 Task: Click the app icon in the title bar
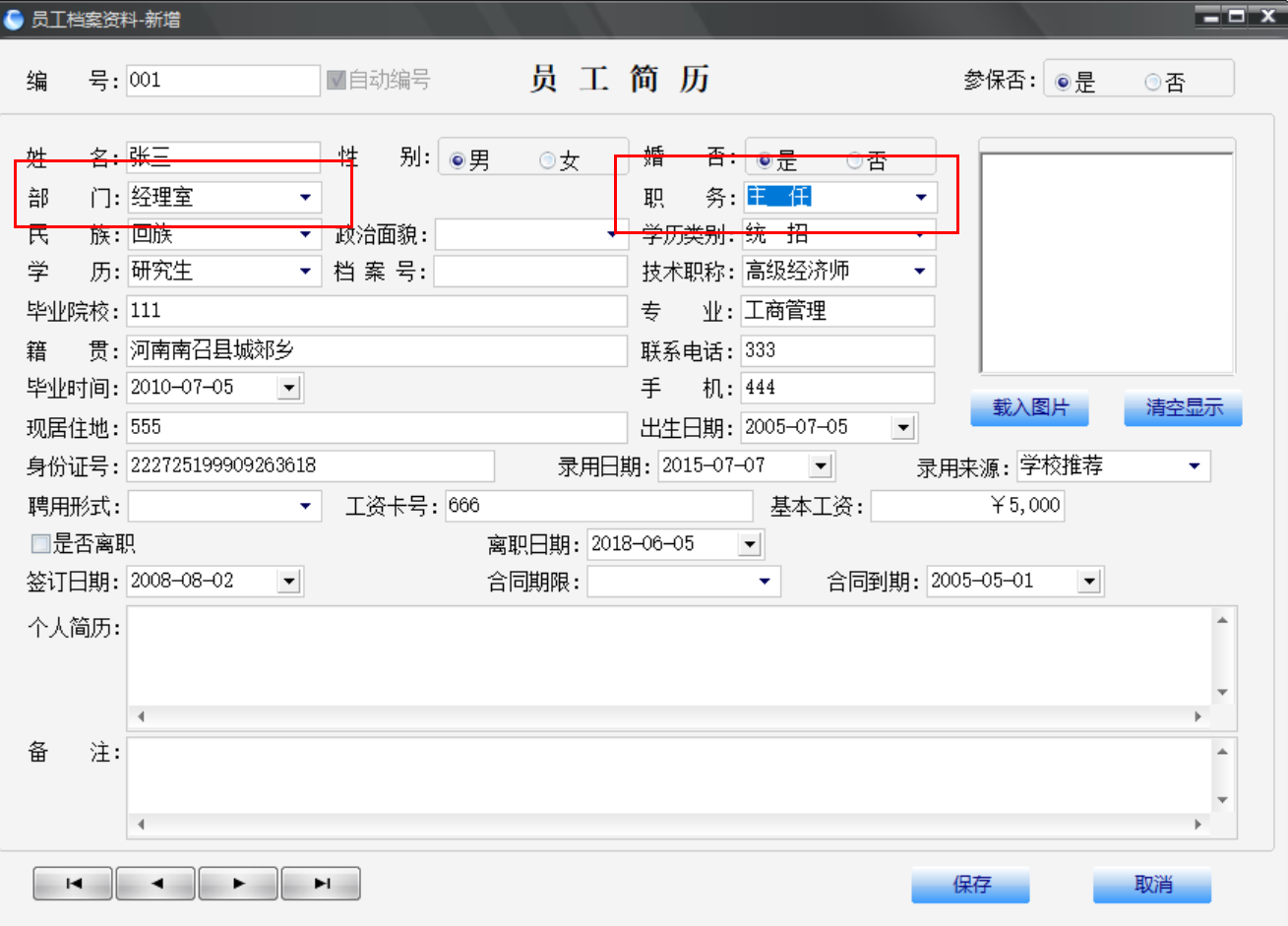[x=14, y=19]
